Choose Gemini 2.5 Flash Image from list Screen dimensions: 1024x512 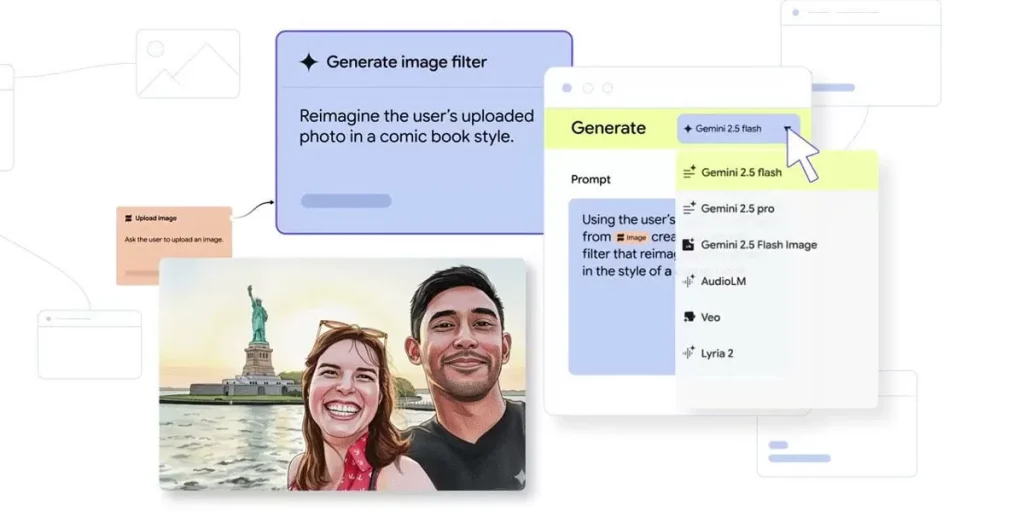pos(758,245)
